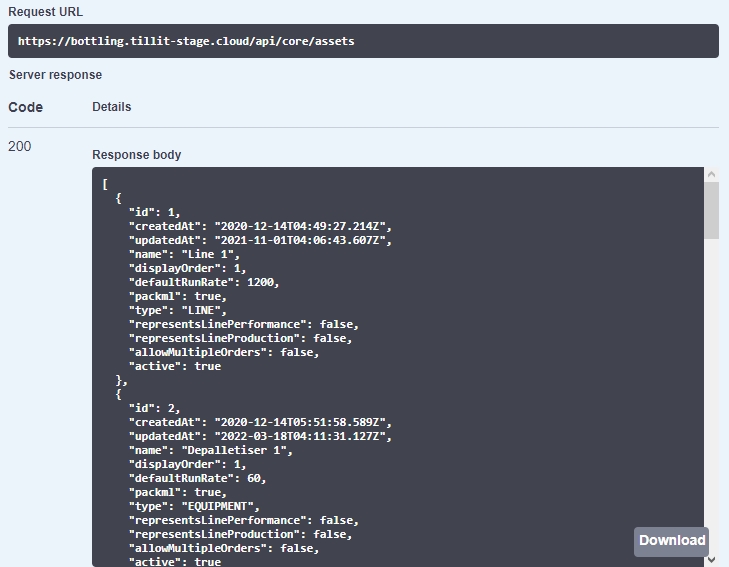Click the Request URL text box
Screen dimensions: 729x567
(x=363, y=41)
